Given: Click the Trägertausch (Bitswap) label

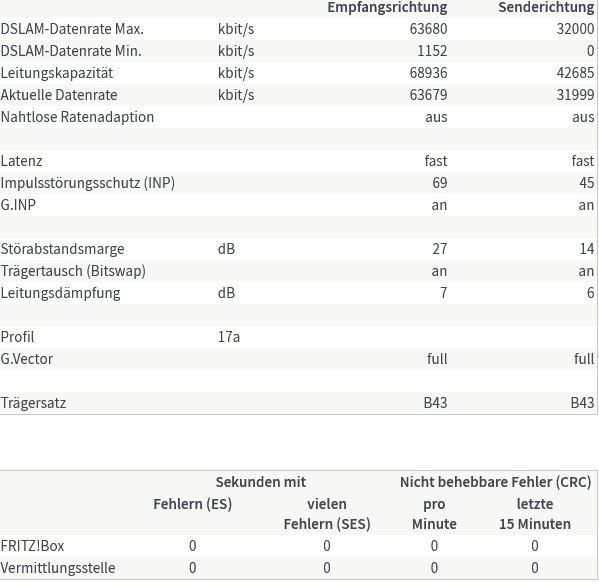Looking at the screenshot, I should pos(73,271).
